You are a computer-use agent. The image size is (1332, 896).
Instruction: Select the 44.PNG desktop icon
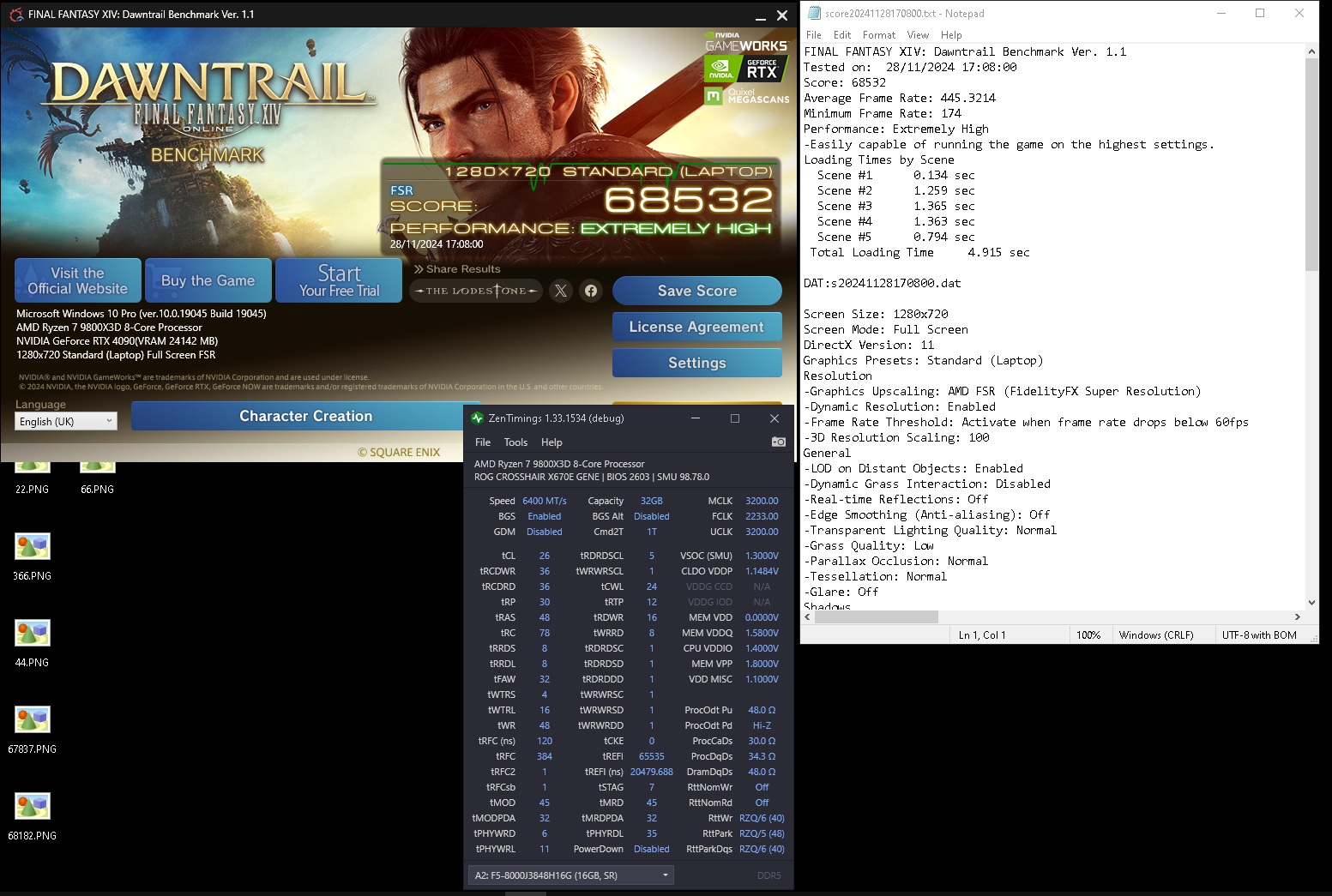(x=32, y=643)
